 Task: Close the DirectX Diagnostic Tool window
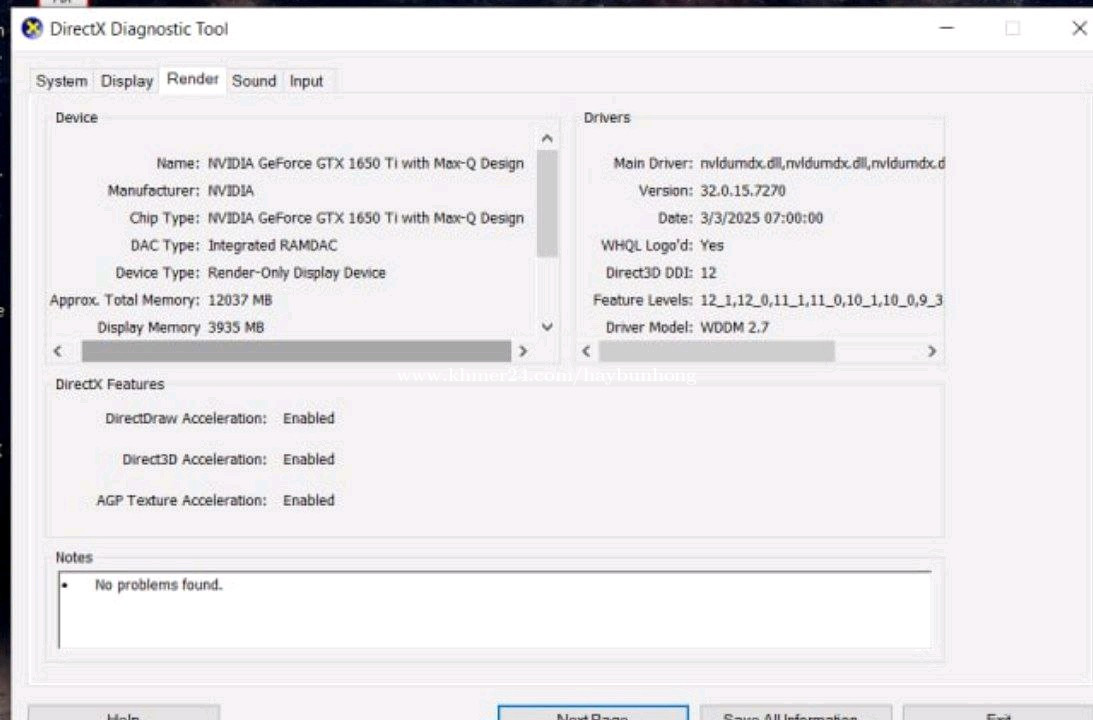pos(1079,28)
